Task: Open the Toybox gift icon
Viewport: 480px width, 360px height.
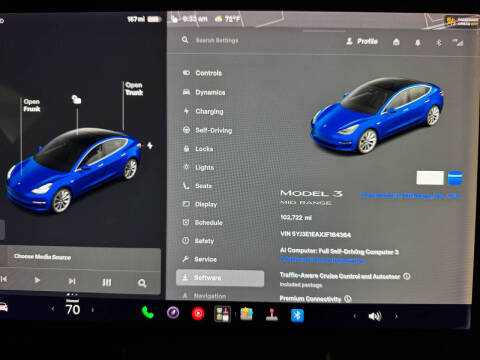Action: (x=247, y=314)
